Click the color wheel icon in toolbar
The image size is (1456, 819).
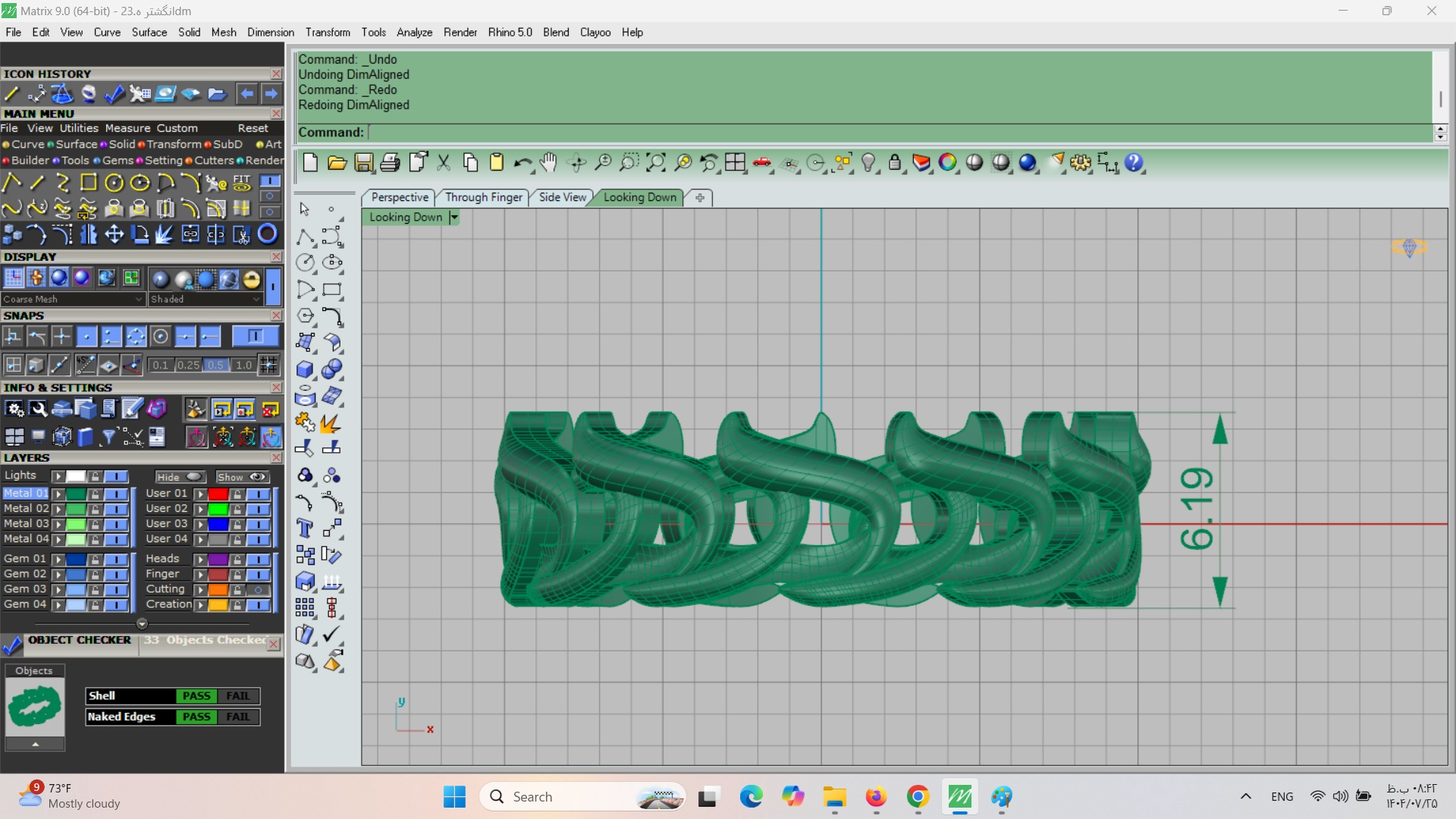(x=947, y=162)
